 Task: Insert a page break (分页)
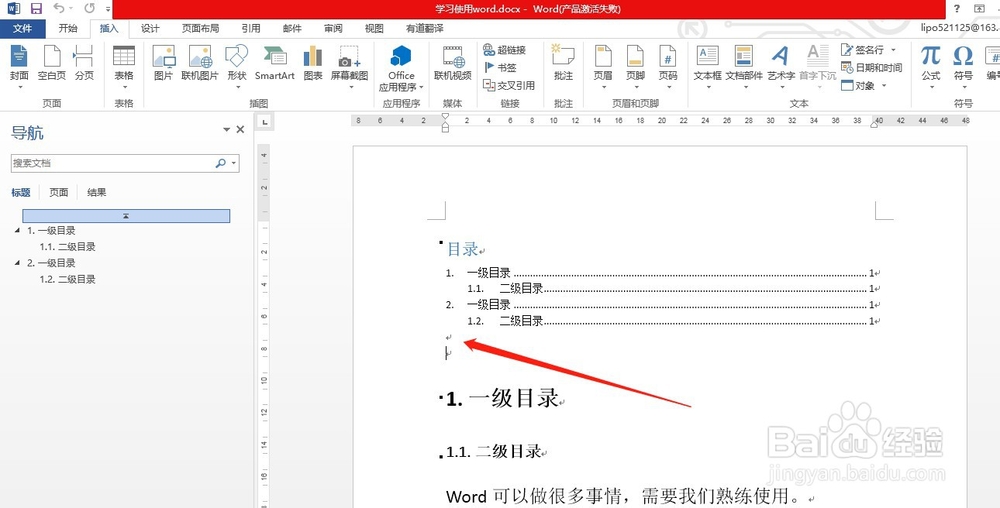click(x=84, y=64)
